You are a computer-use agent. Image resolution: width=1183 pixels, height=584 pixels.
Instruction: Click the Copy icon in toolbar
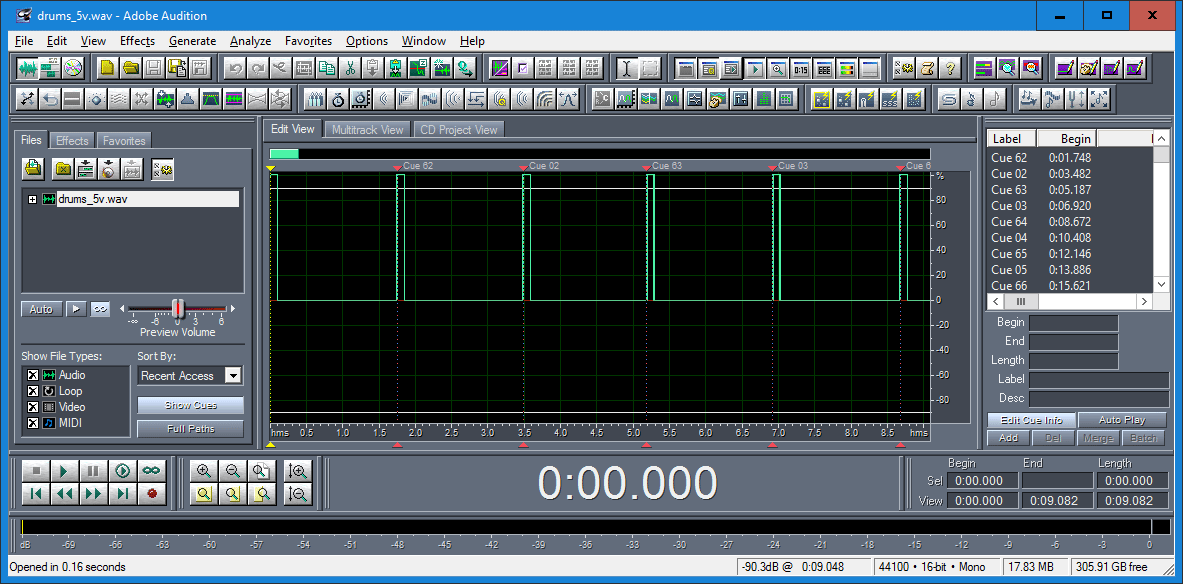[327, 69]
